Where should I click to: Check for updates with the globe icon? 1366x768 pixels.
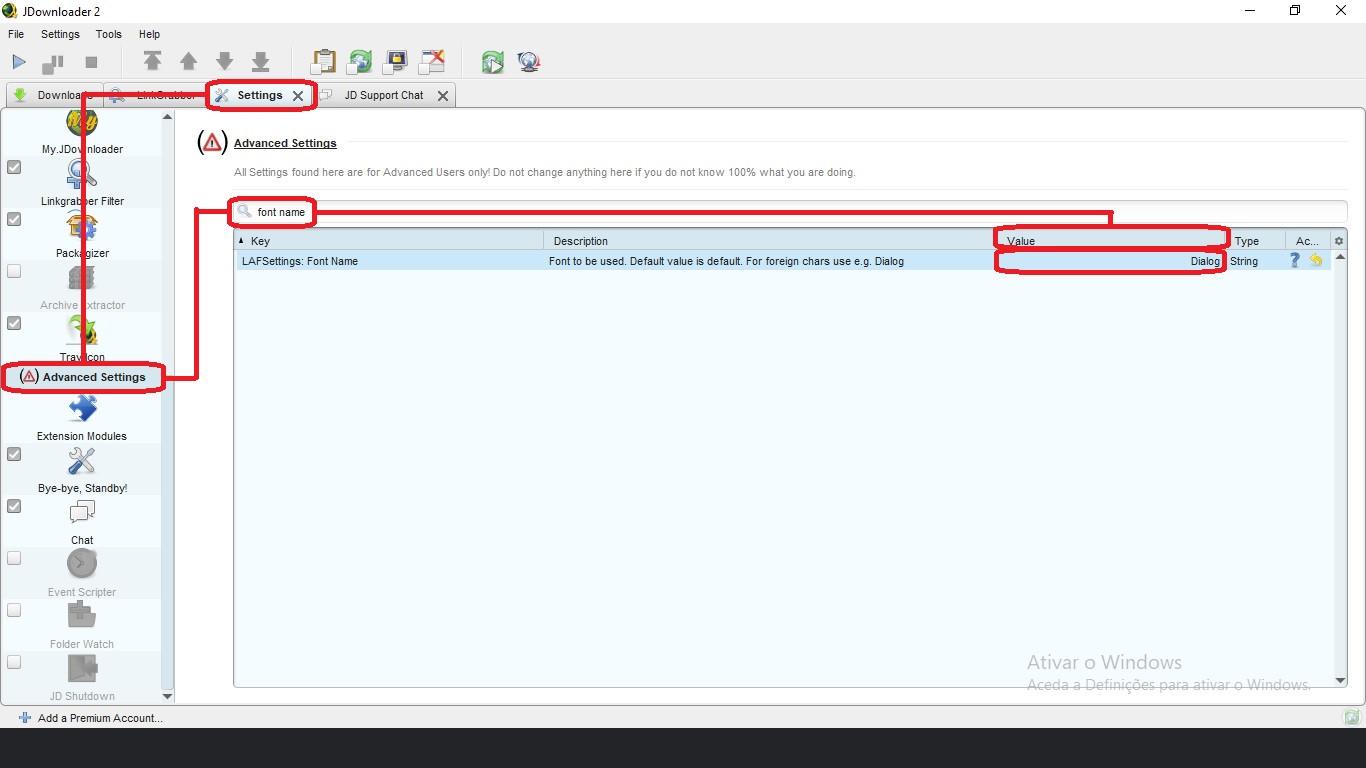pyautogui.click(x=529, y=62)
